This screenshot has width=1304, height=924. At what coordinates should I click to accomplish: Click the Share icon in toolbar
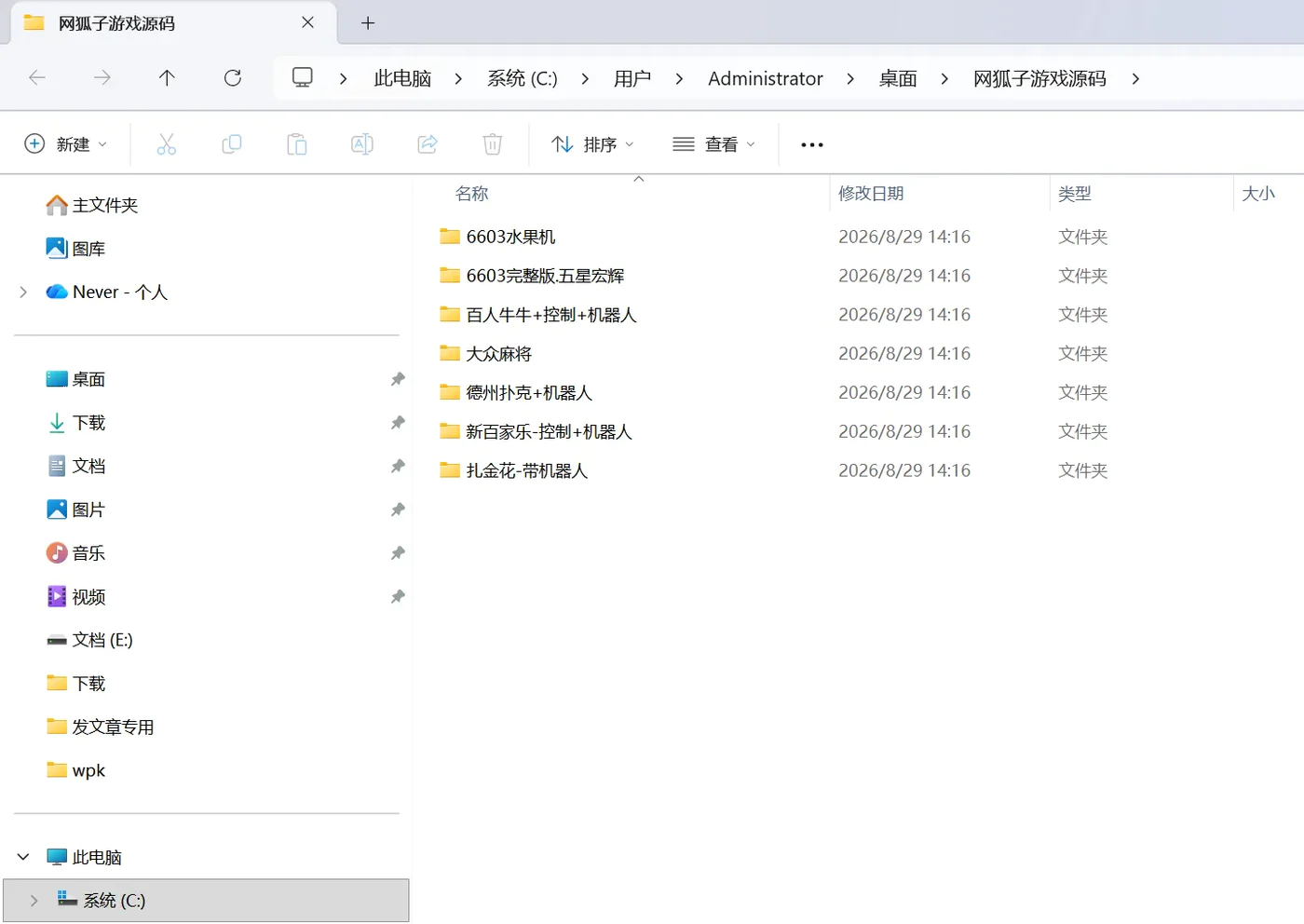428,144
